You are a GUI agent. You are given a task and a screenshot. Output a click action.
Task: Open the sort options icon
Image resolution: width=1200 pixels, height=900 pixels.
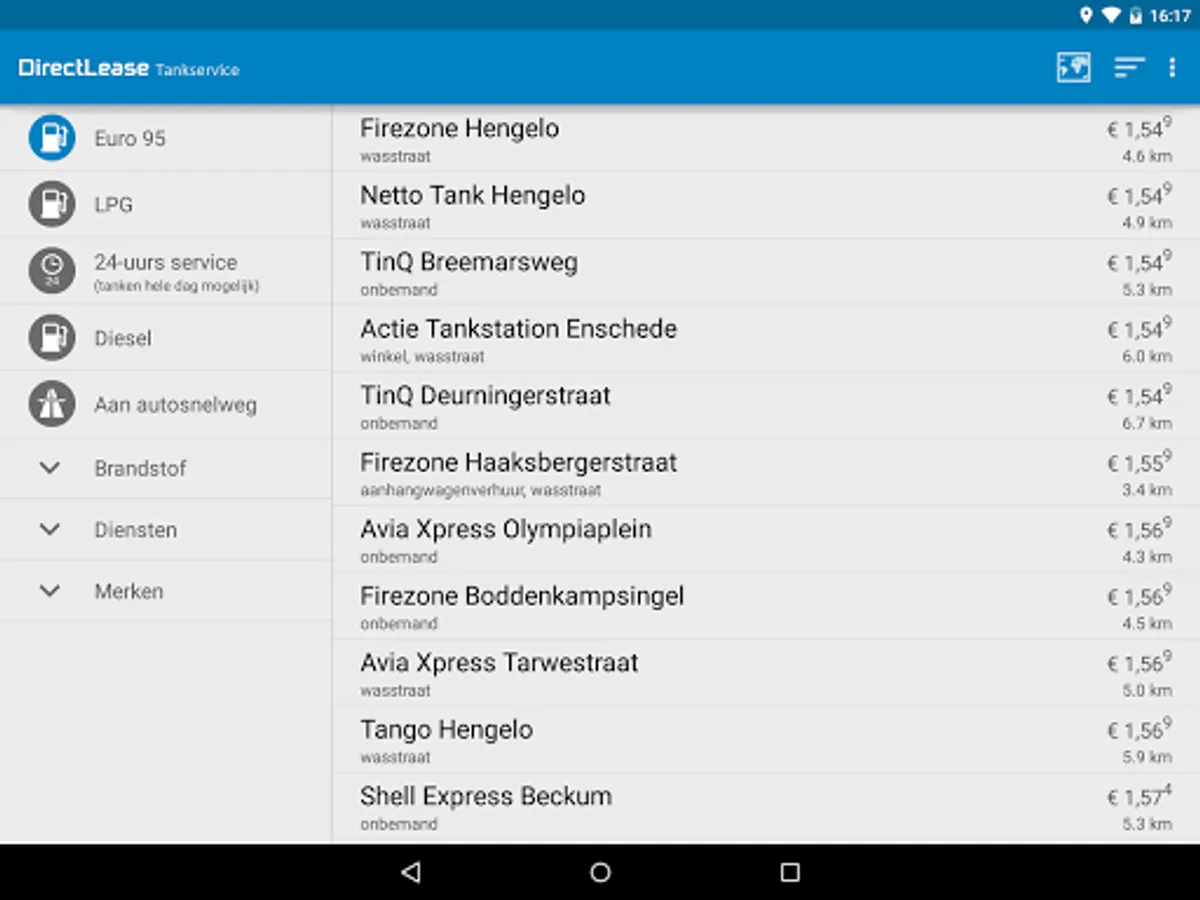(x=1129, y=67)
